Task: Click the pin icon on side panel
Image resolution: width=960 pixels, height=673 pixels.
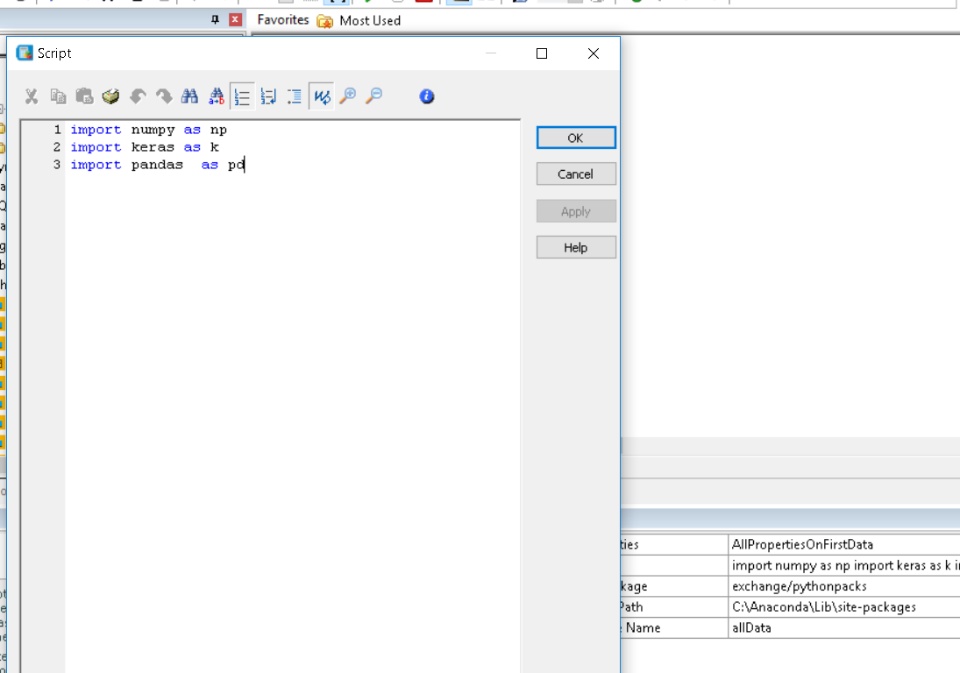Action: 215,20
